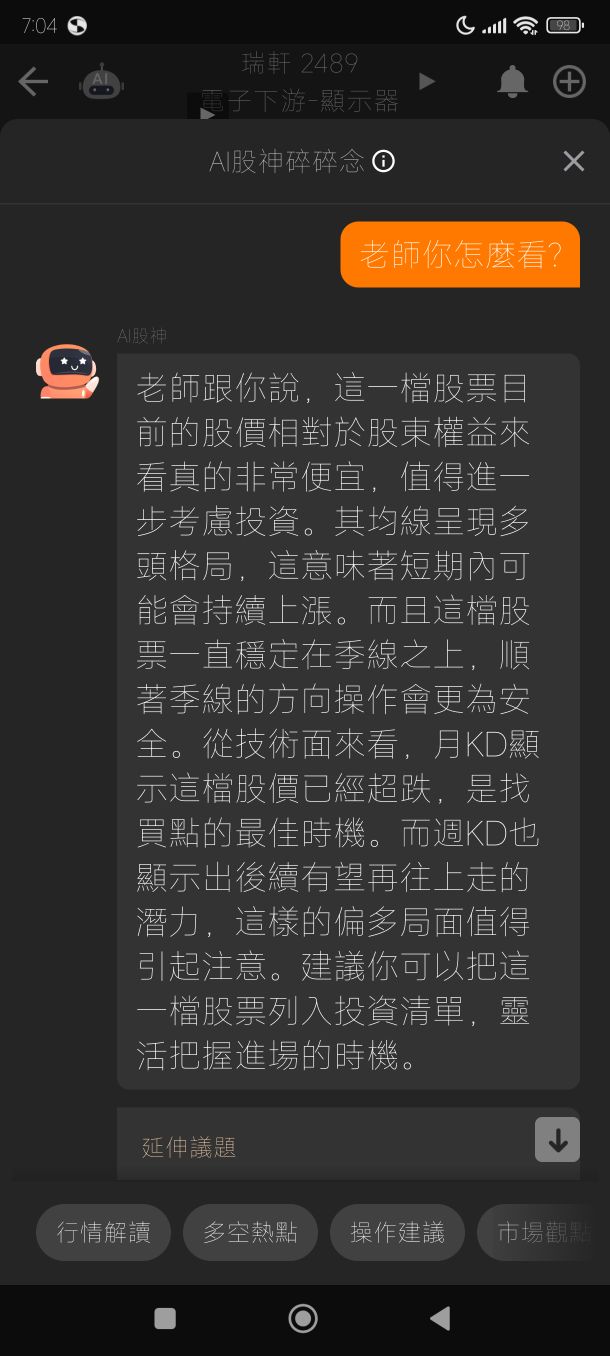
Task: Tap the AI股神 robot avatar
Action: [68, 371]
